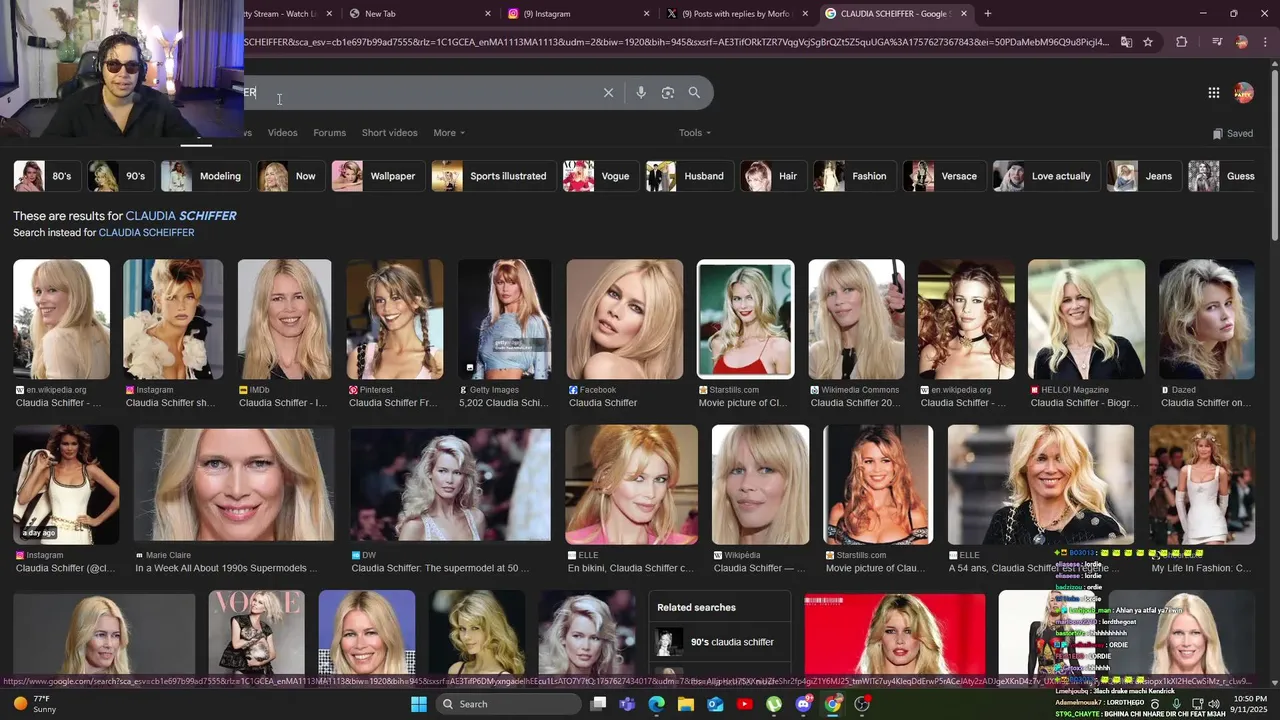
Task: Filter images by the Vogue chip
Action: tap(600, 176)
